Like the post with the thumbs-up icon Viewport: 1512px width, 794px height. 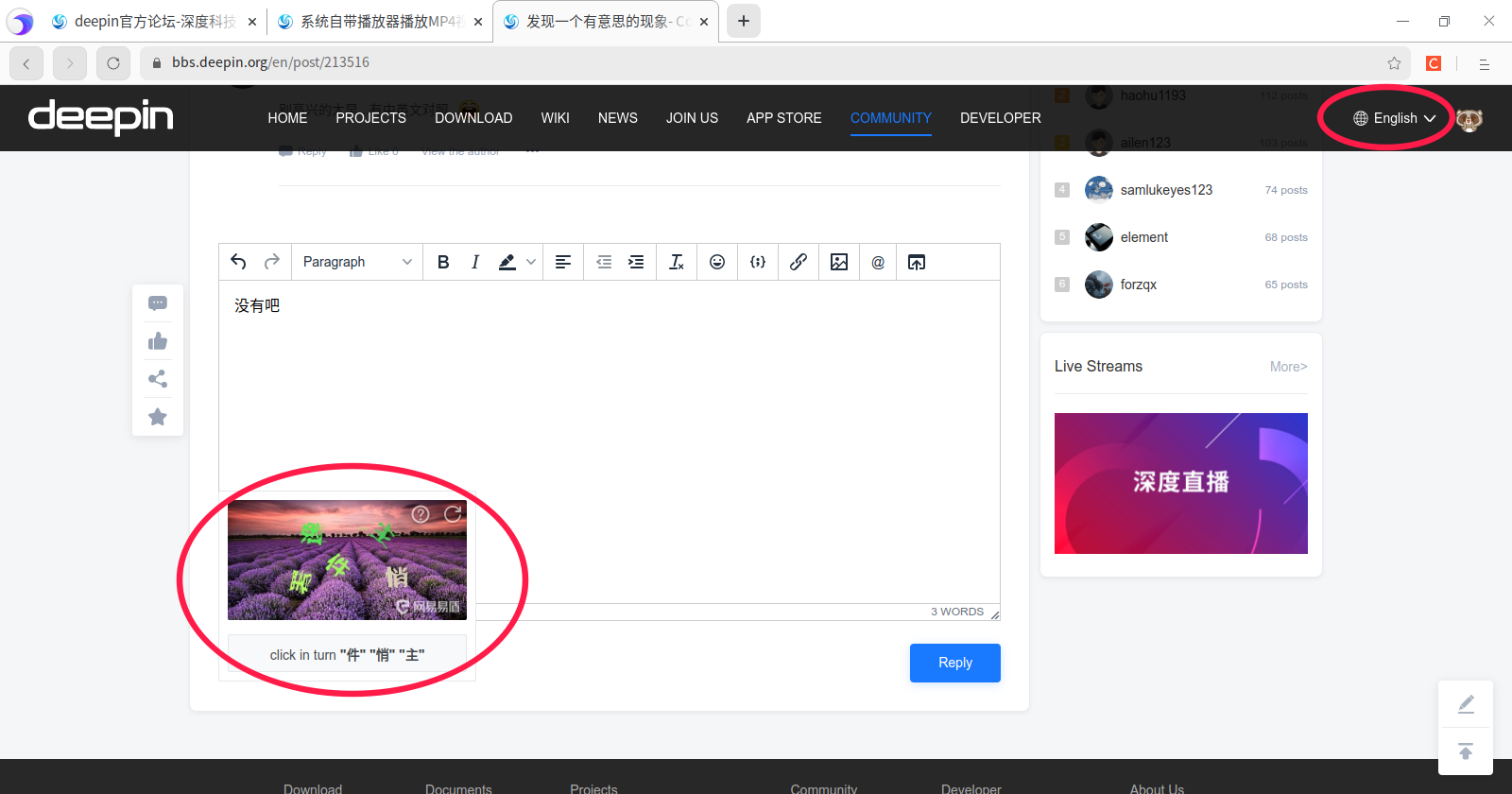pos(158,341)
